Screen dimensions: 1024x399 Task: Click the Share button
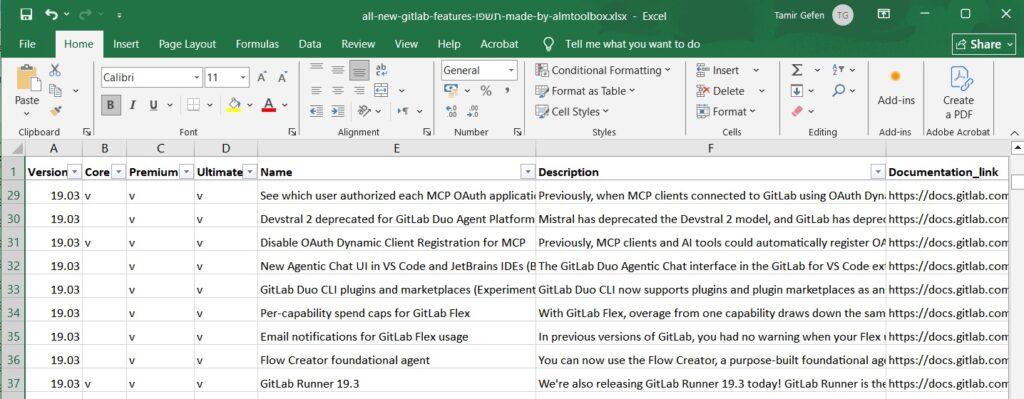coord(984,44)
